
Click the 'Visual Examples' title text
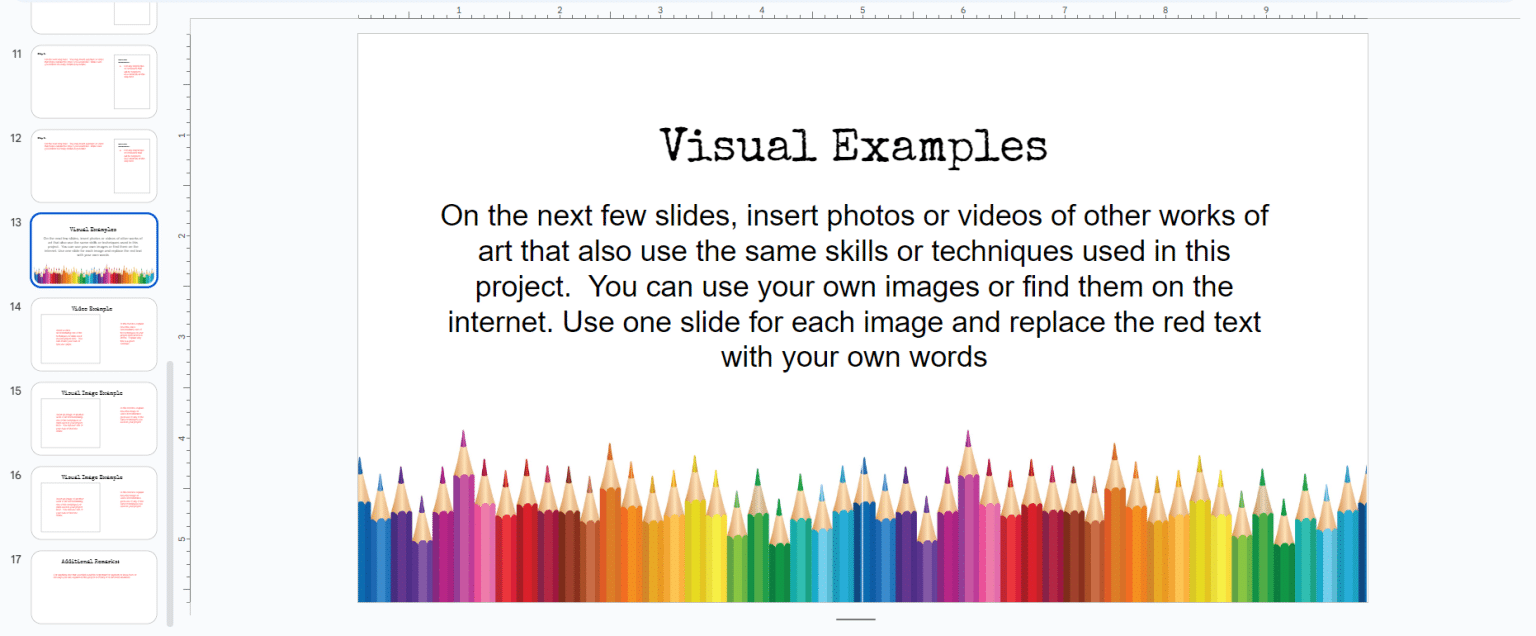(853, 146)
